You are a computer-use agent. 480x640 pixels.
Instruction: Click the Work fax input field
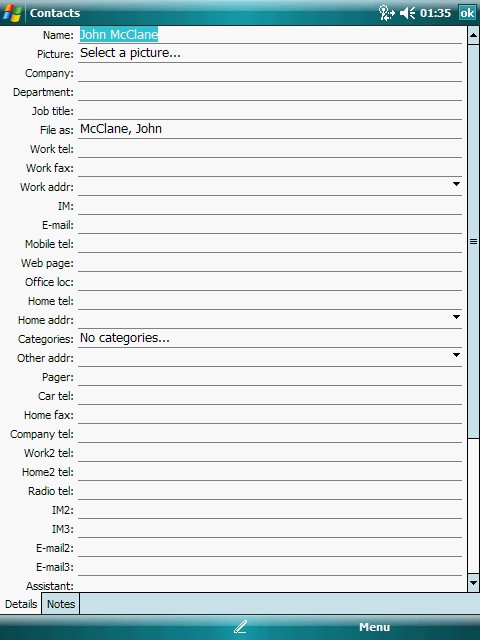click(270, 168)
